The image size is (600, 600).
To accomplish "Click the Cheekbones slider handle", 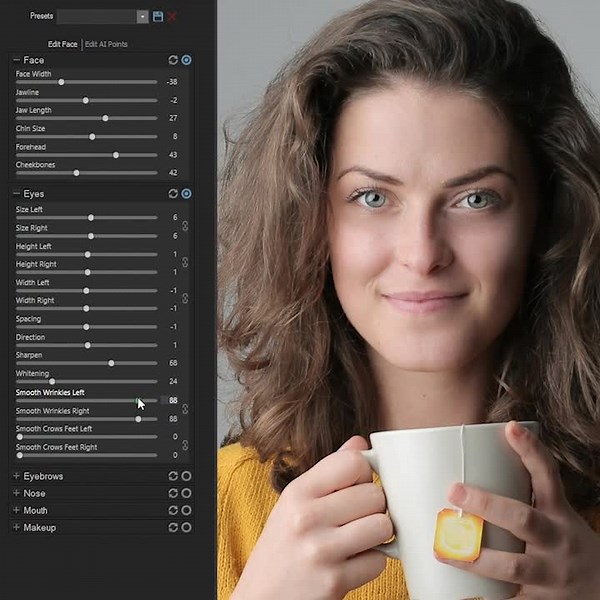I will pos(77,173).
